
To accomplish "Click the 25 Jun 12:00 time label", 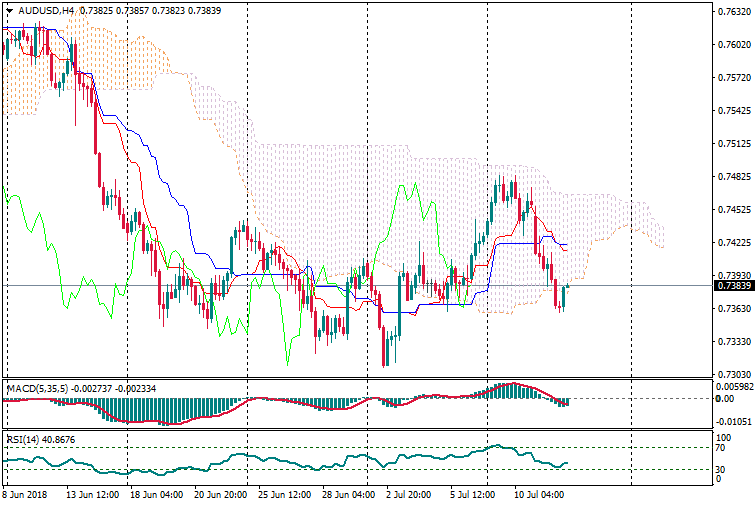I will click(x=284, y=494).
